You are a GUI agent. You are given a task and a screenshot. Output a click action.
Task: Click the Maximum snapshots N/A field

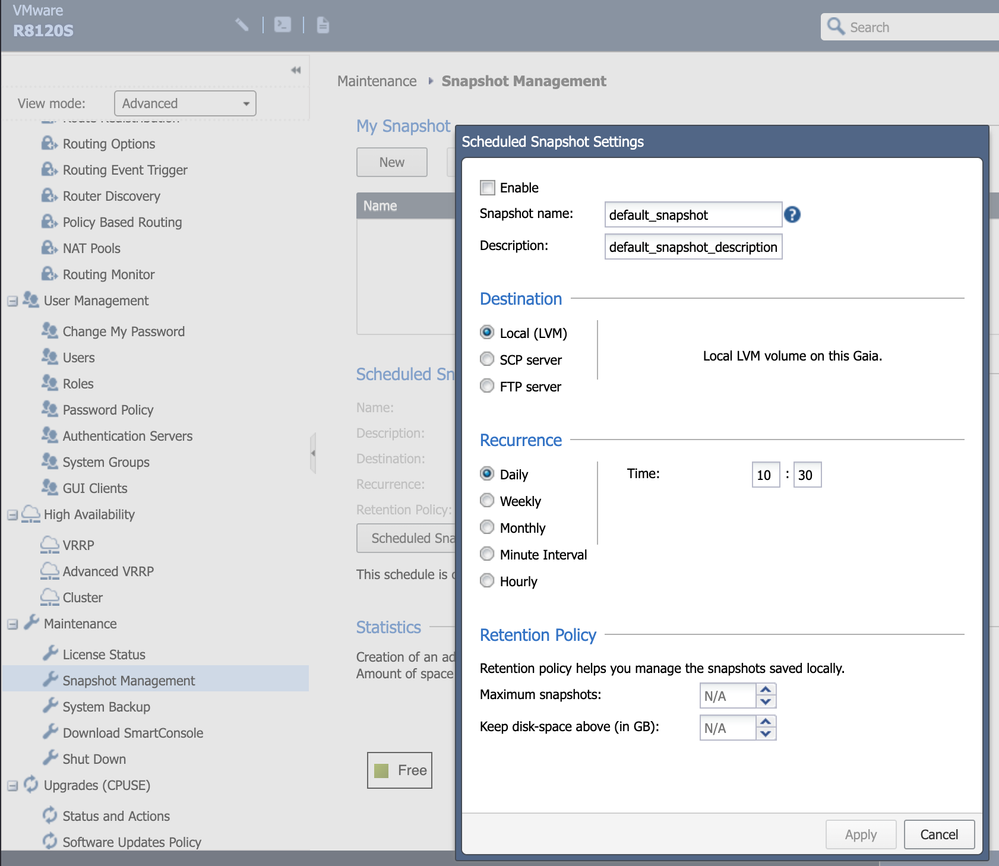point(728,696)
